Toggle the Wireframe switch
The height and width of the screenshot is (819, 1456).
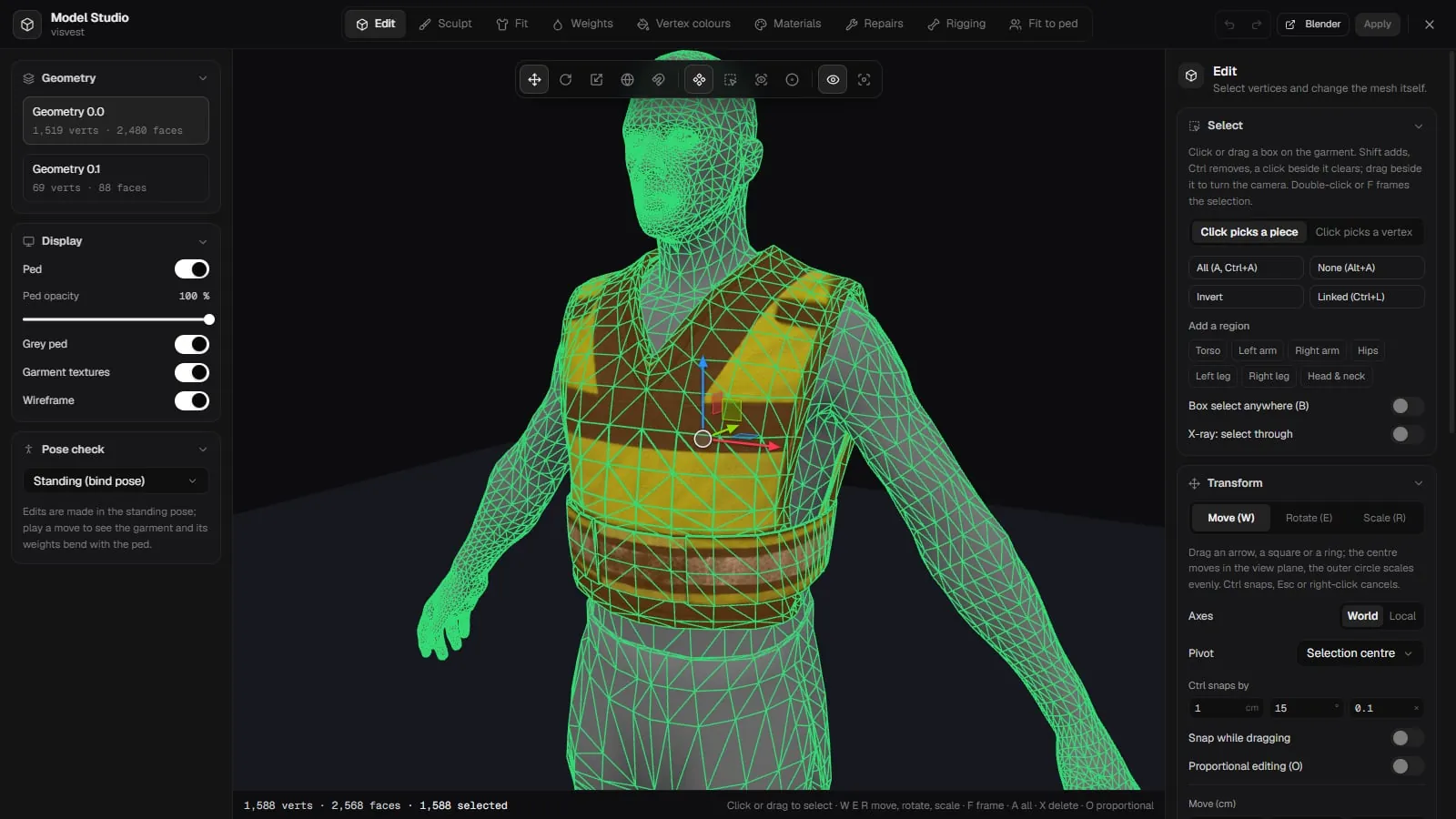point(192,400)
